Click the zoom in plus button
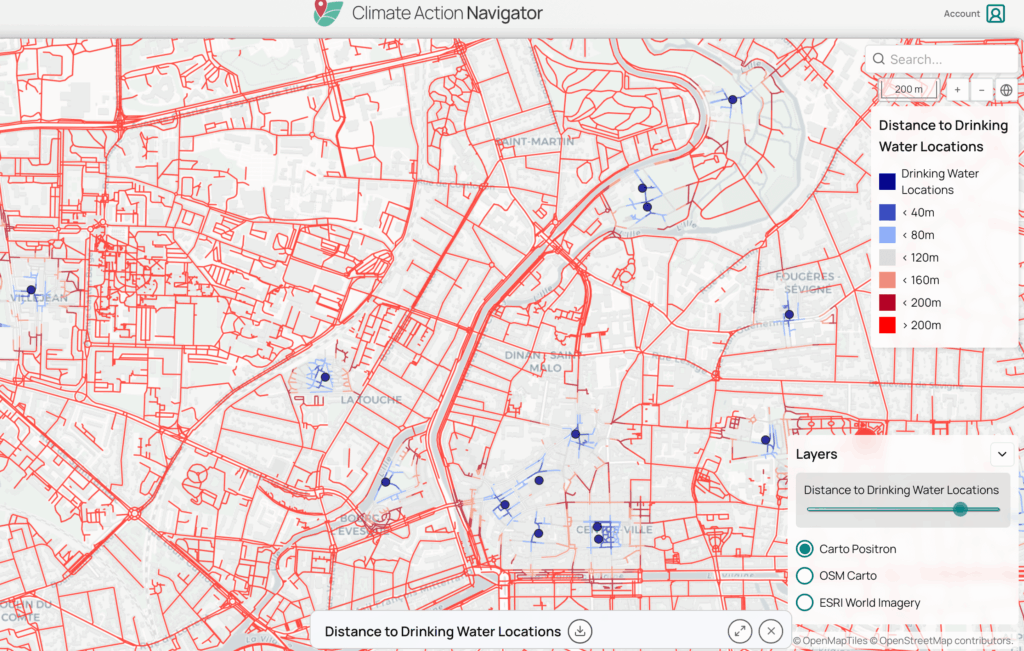This screenshot has width=1024, height=651. (x=957, y=90)
